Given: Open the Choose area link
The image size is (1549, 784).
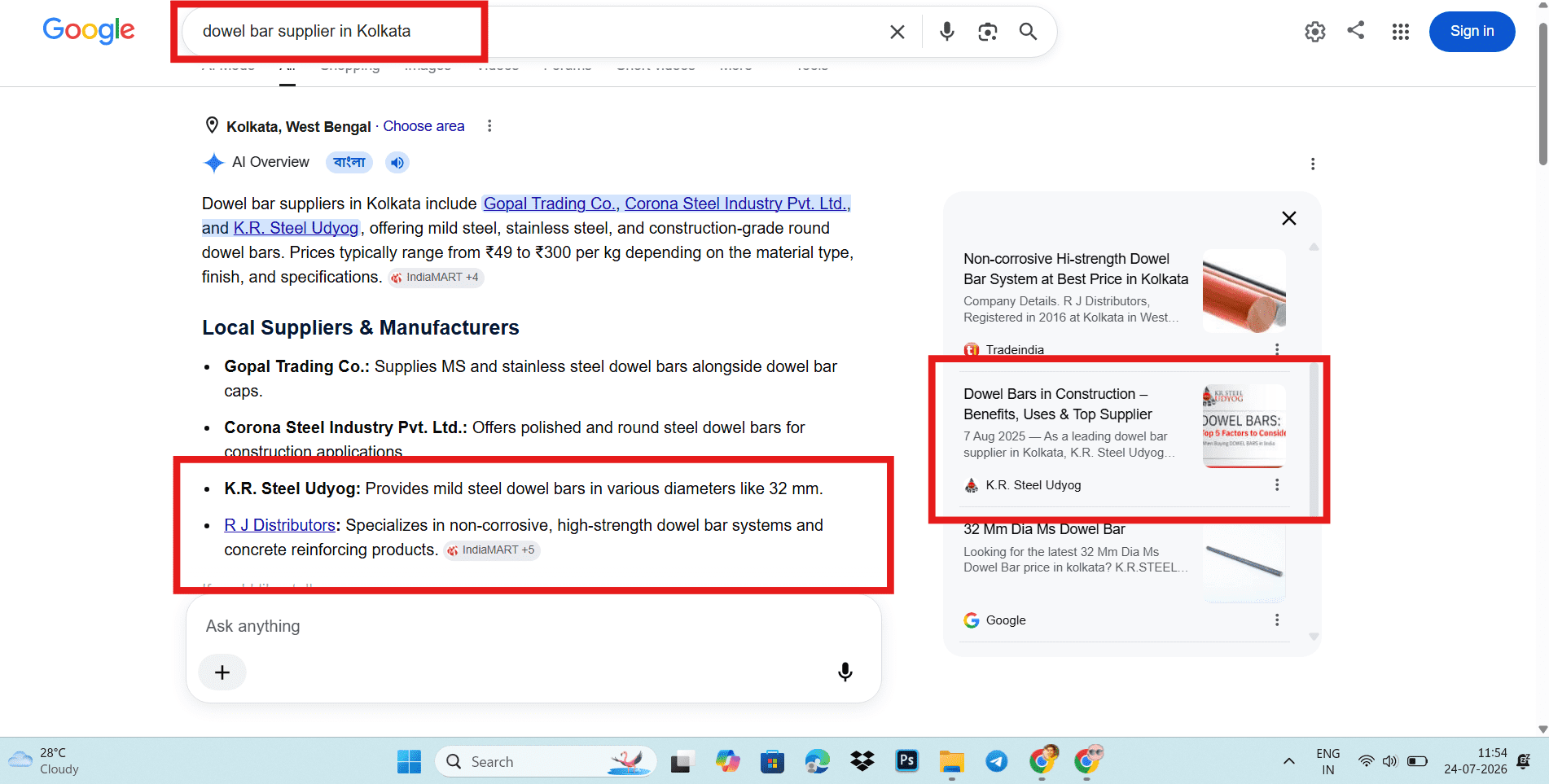Looking at the screenshot, I should pos(423,126).
